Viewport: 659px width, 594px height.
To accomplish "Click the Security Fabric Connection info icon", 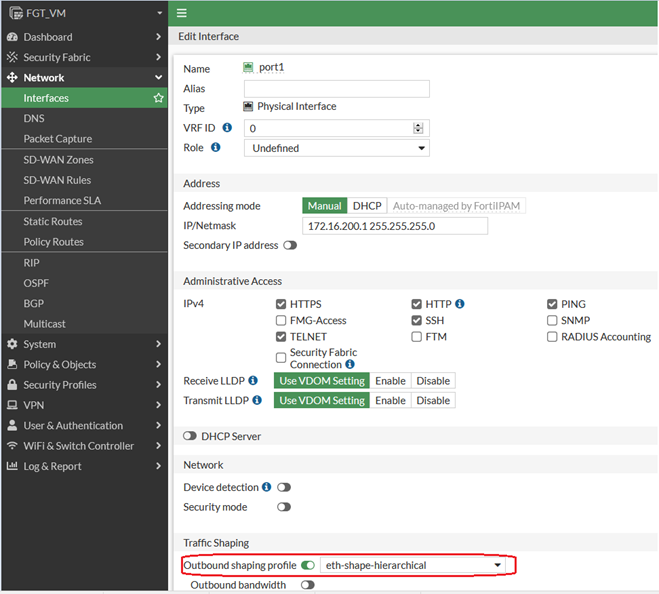I will 350,365.
